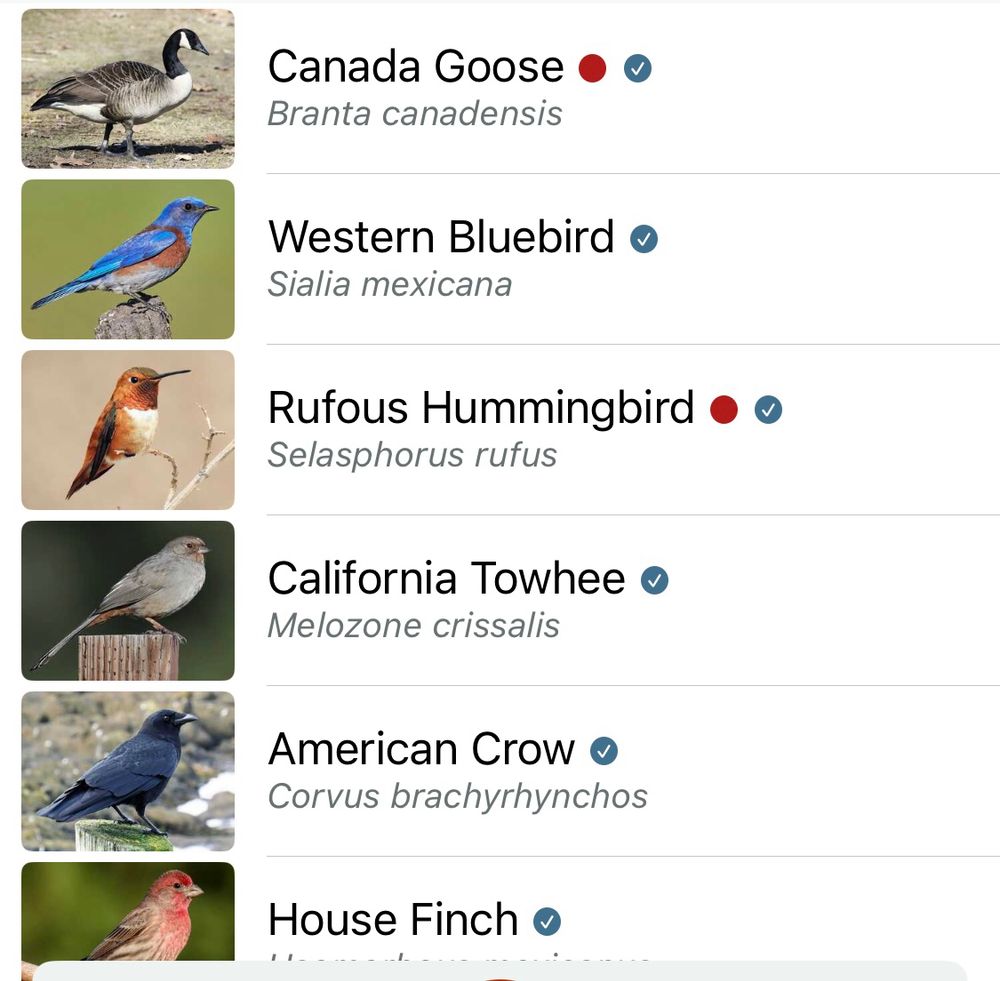The width and height of the screenshot is (1000, 981).
Task: Click the checkmark badge beside Rufous Hummingbird
Action: 768,409
